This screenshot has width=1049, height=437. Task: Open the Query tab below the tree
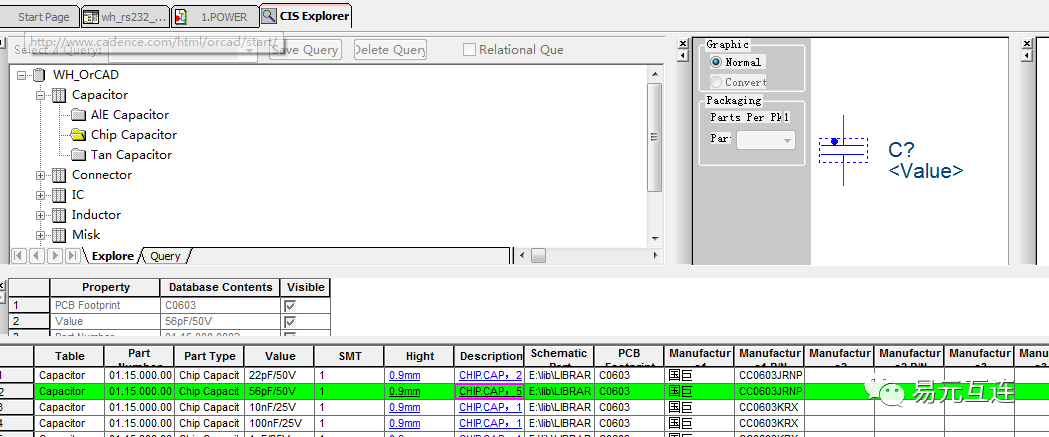pos(165,256)
